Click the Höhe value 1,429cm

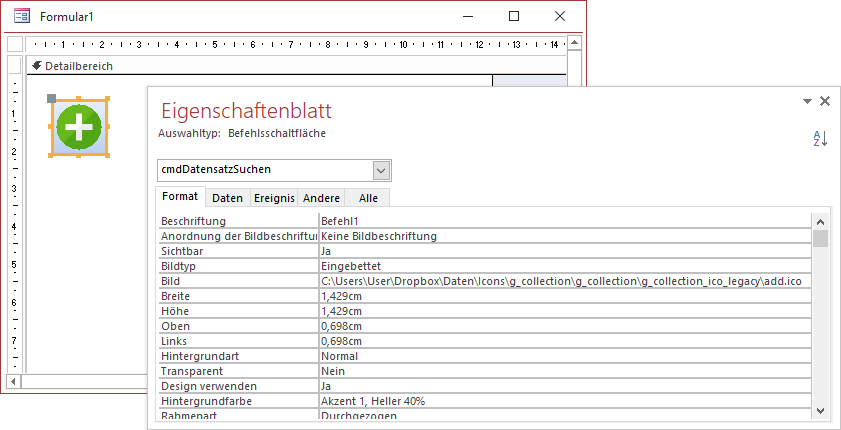click(x=565, y=311)
